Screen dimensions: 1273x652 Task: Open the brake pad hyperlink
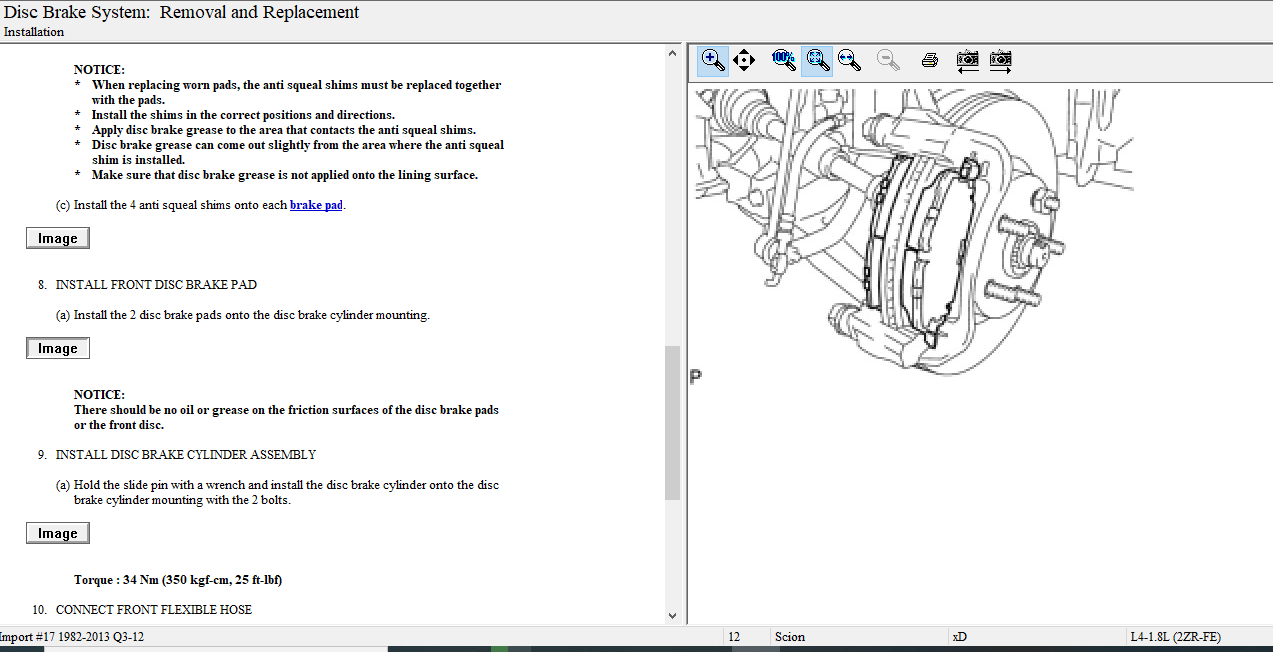(x=316, y=205)
